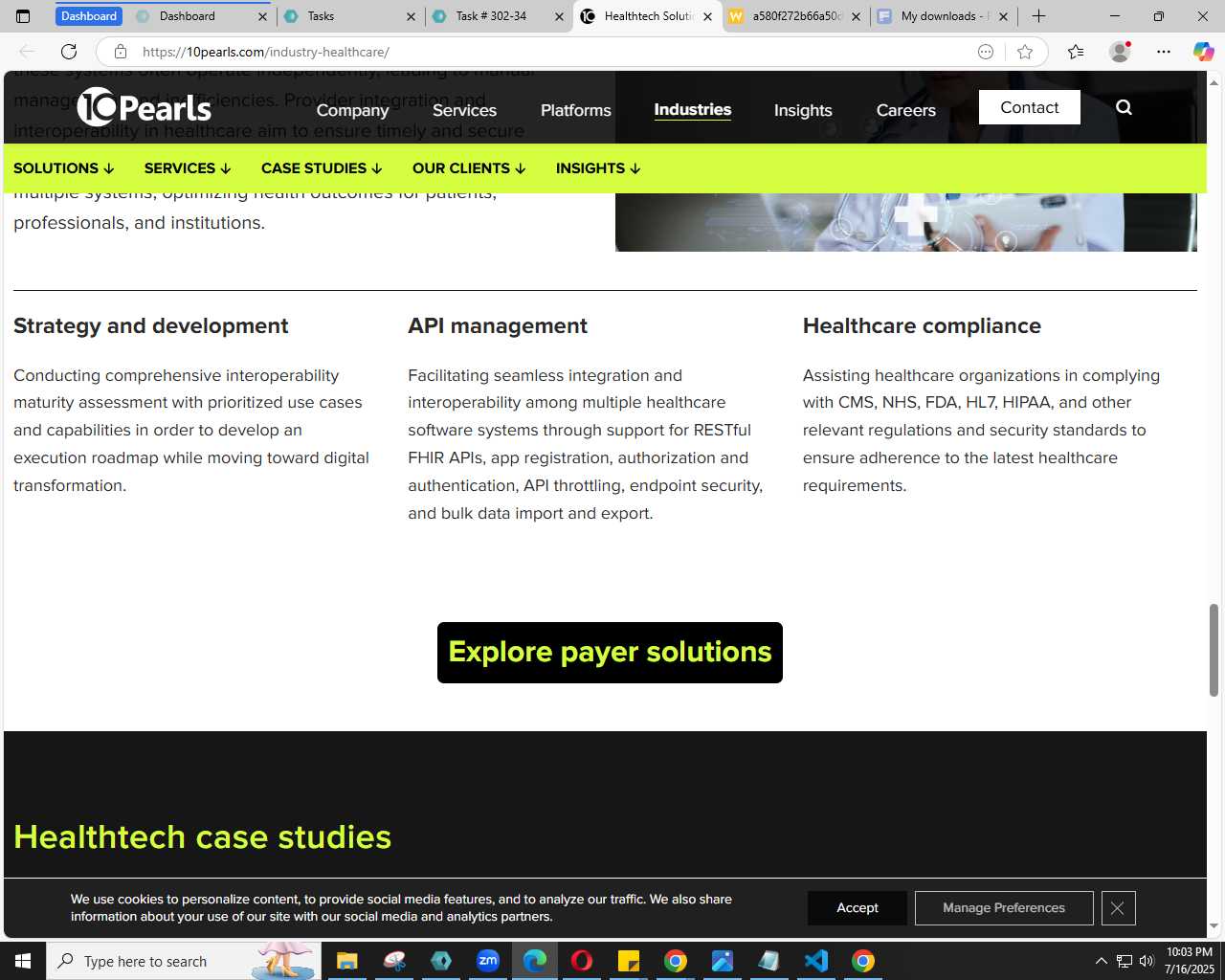Open the Company menu
1225x980 pixels.
coord(353,110)
